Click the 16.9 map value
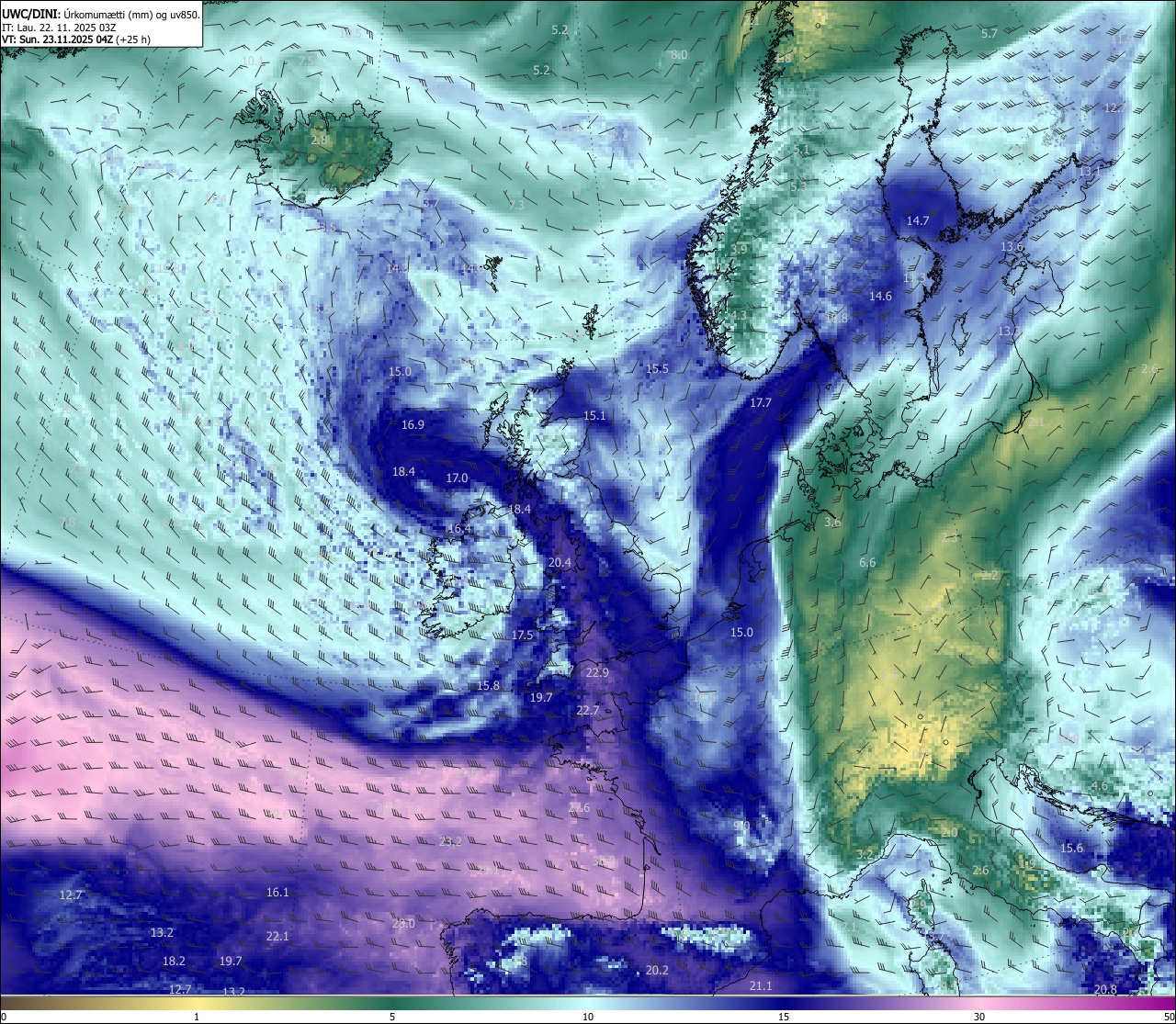 pos(413,424)
